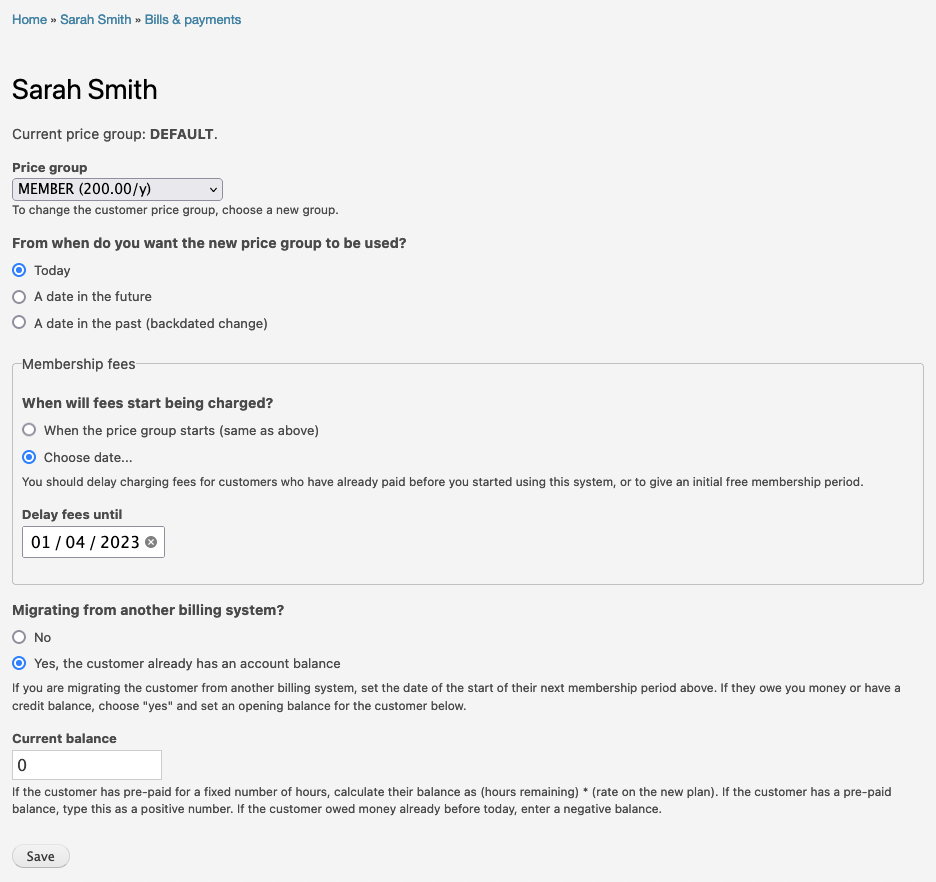This screenshot has width=936, height=882.
Task: Click the 'Current balance' field label
Action: [x=64, y=739]
